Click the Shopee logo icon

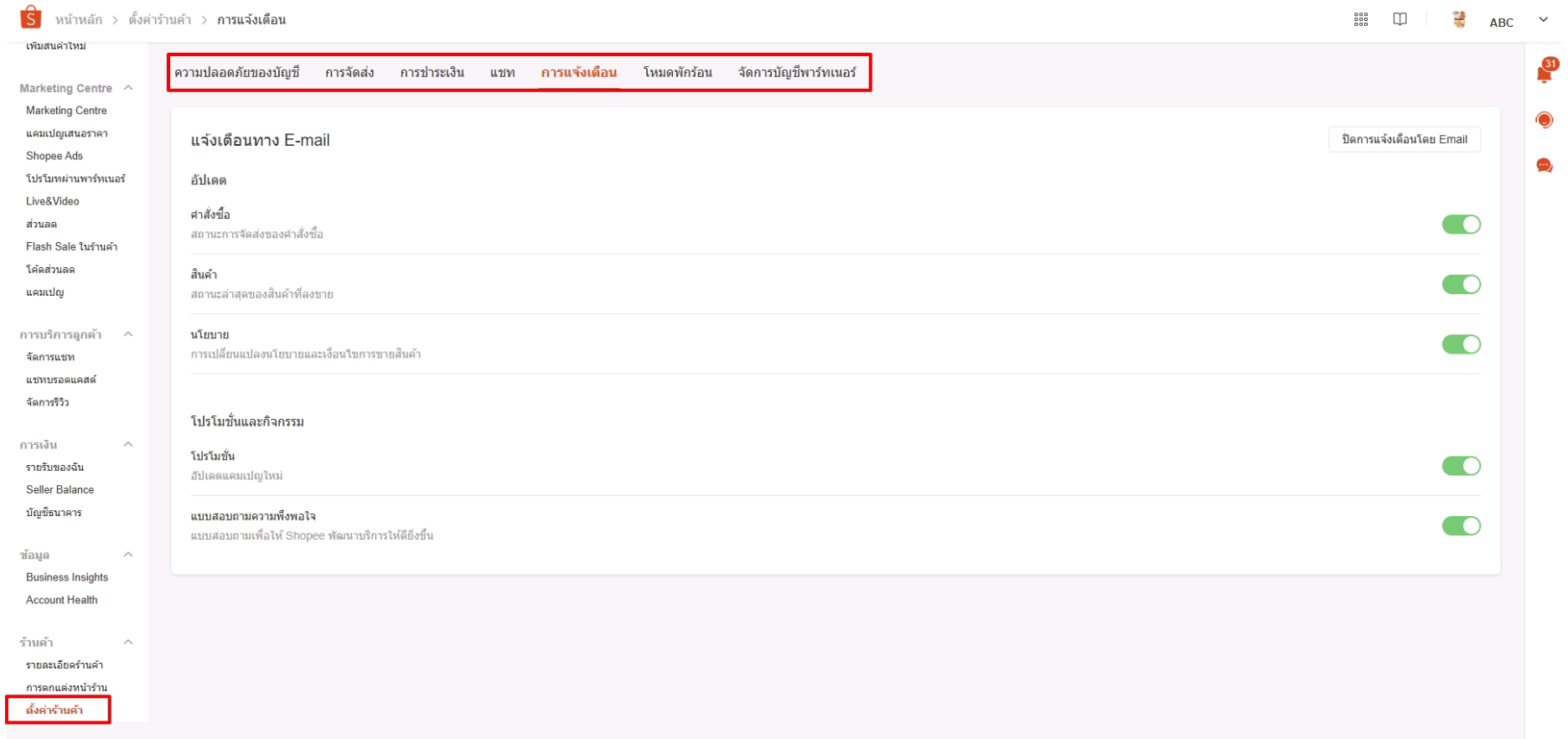click(x=32, y=17)
